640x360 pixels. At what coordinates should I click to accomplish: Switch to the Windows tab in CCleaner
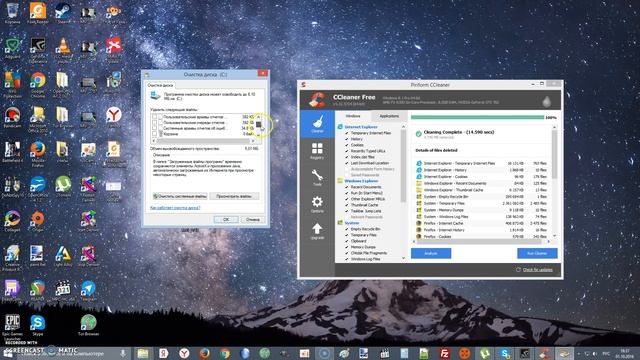coord(353,116)
